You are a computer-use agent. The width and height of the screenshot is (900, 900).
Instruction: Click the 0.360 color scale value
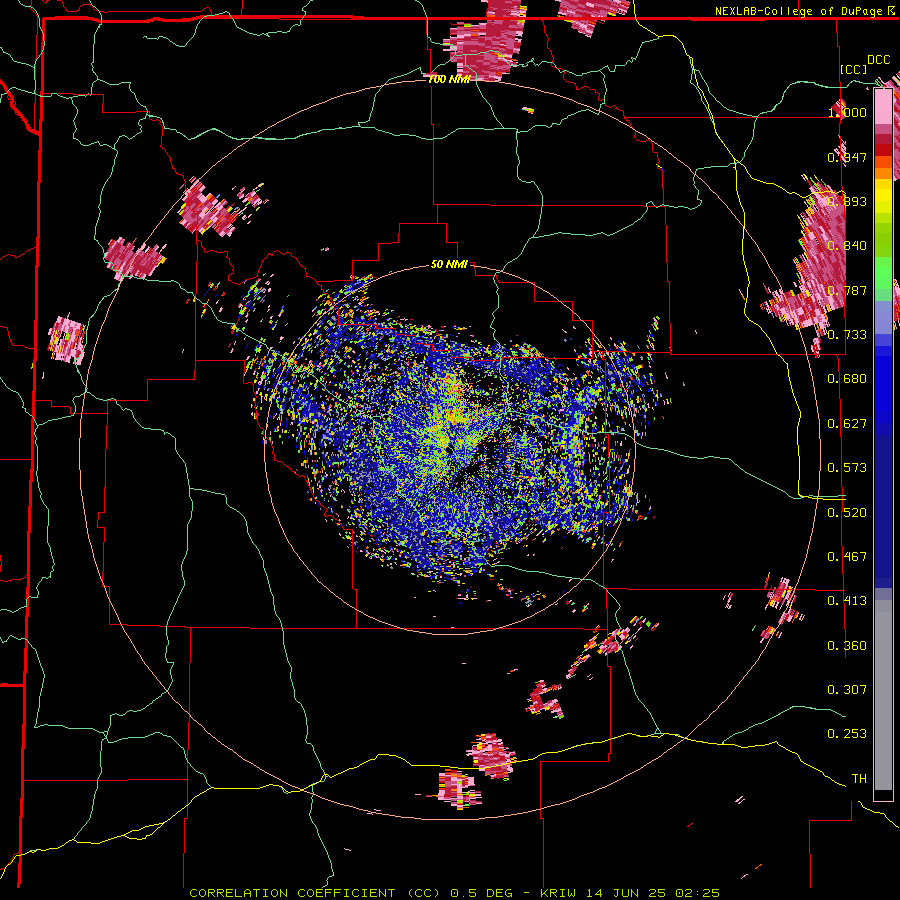pos(847,646)
